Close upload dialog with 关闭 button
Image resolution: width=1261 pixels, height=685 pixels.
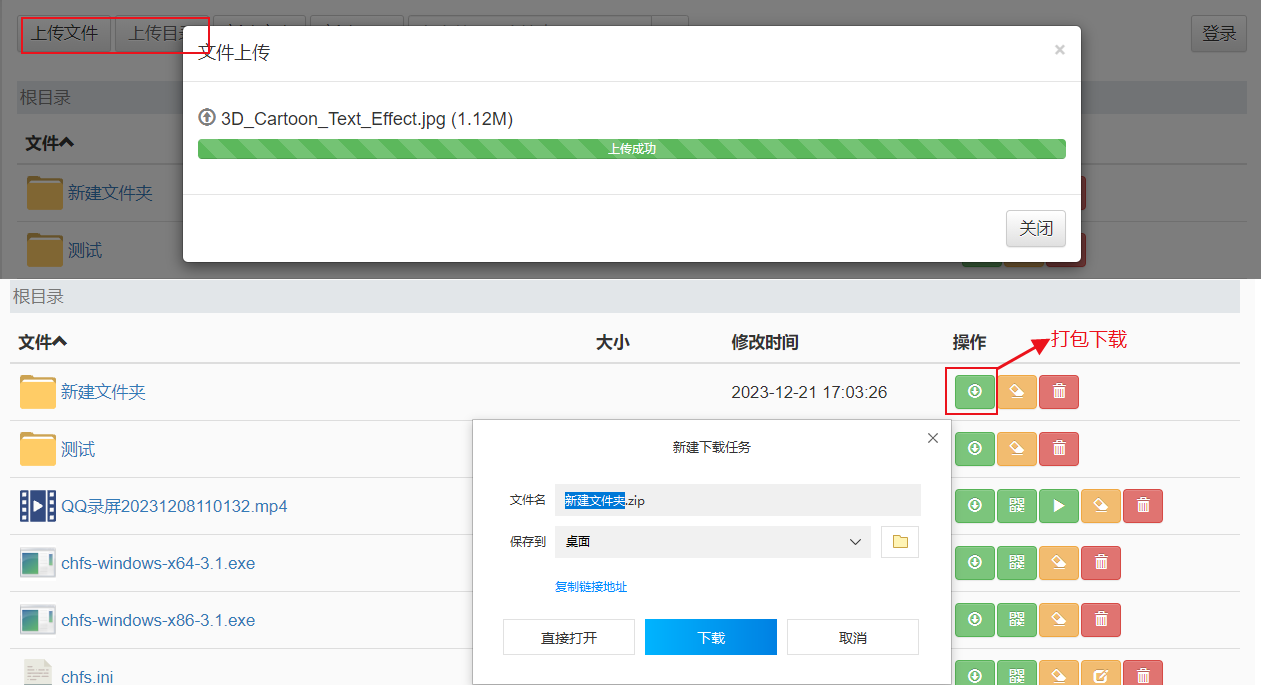point(1035,229)
